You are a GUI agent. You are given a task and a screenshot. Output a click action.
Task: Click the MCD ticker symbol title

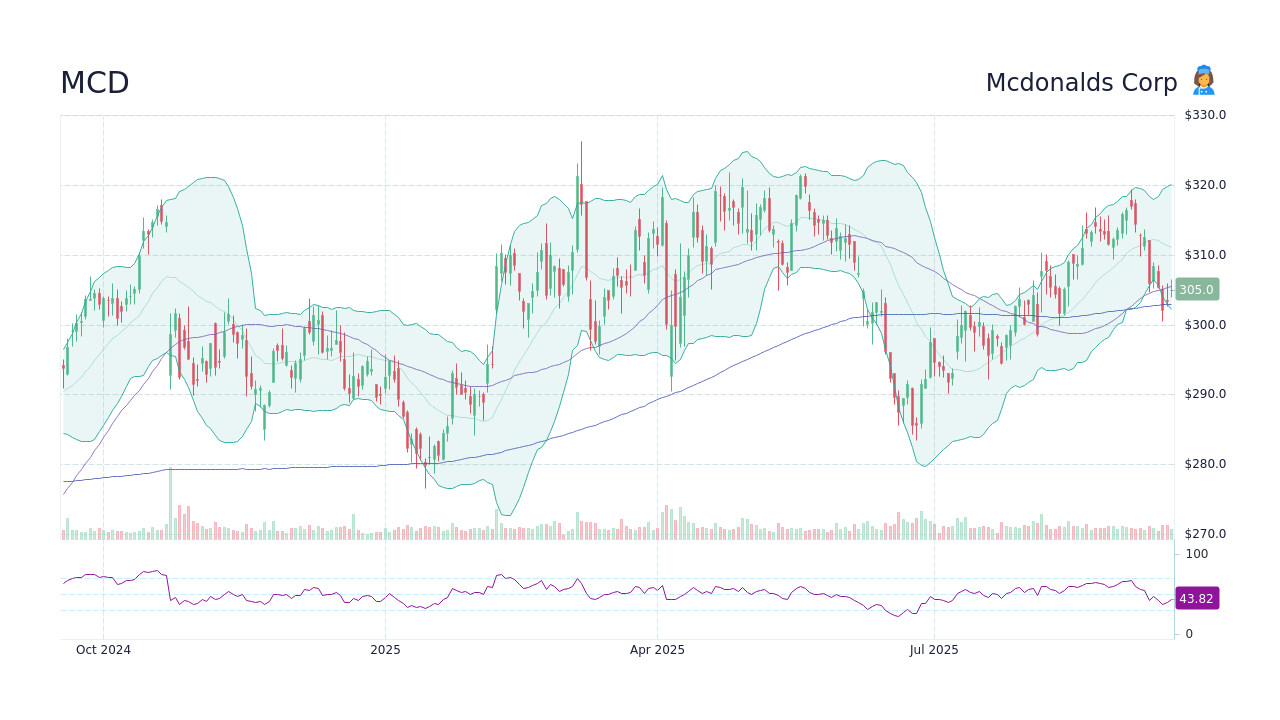pos(95,83)
